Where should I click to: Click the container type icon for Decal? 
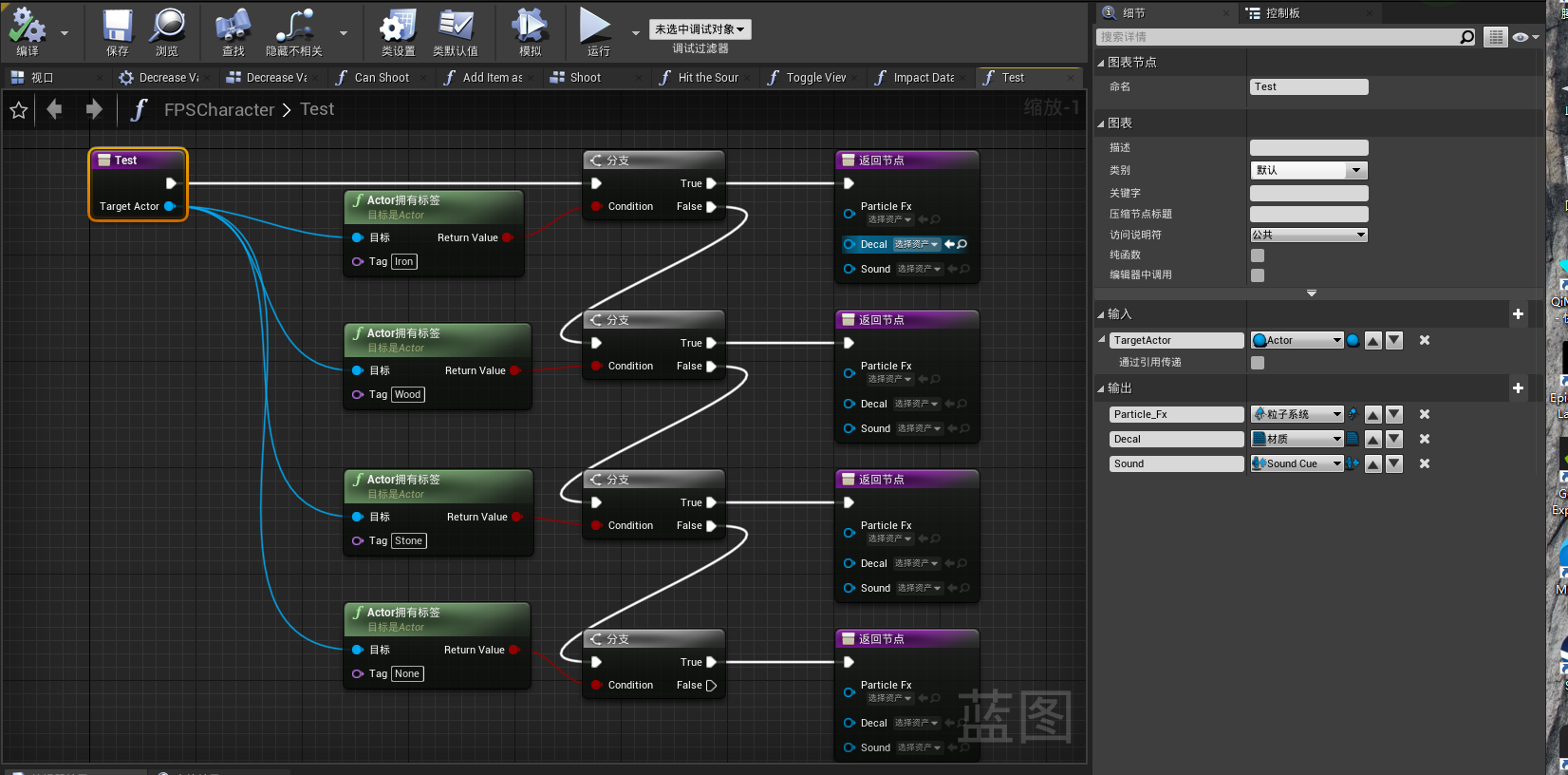[1353, 439]
